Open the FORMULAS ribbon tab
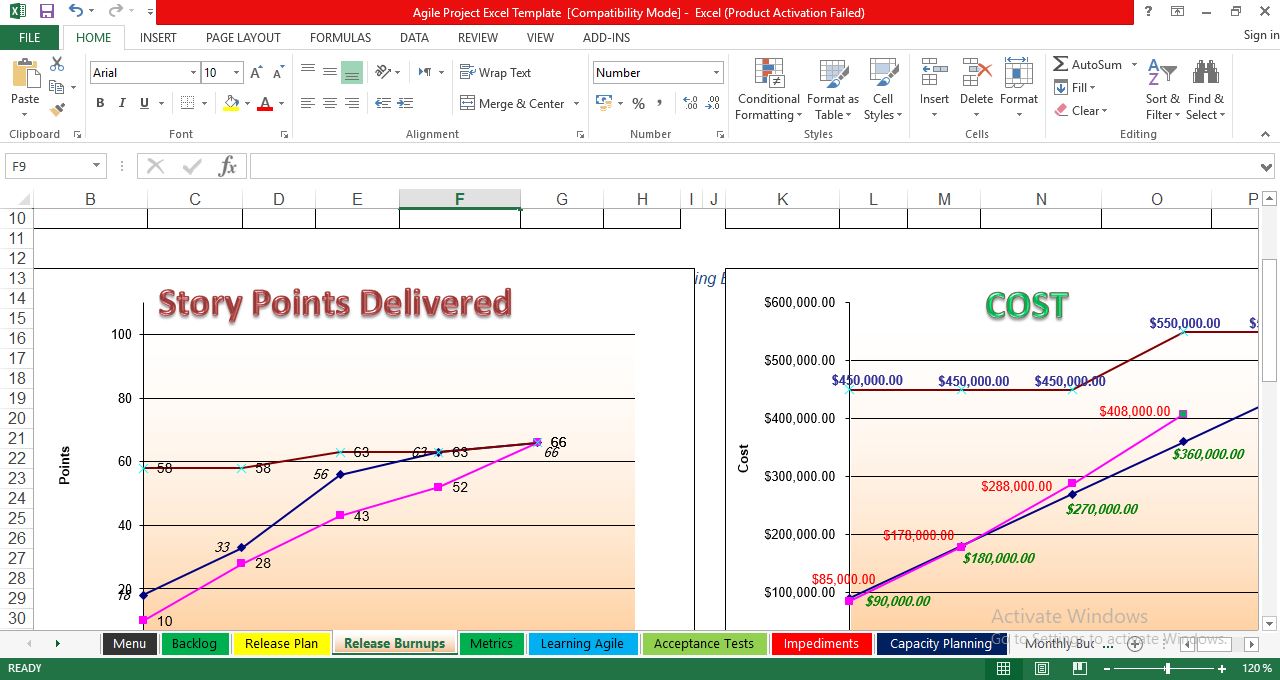The image size is (1280, 680). pyautogui.click(x=340, y=37)
